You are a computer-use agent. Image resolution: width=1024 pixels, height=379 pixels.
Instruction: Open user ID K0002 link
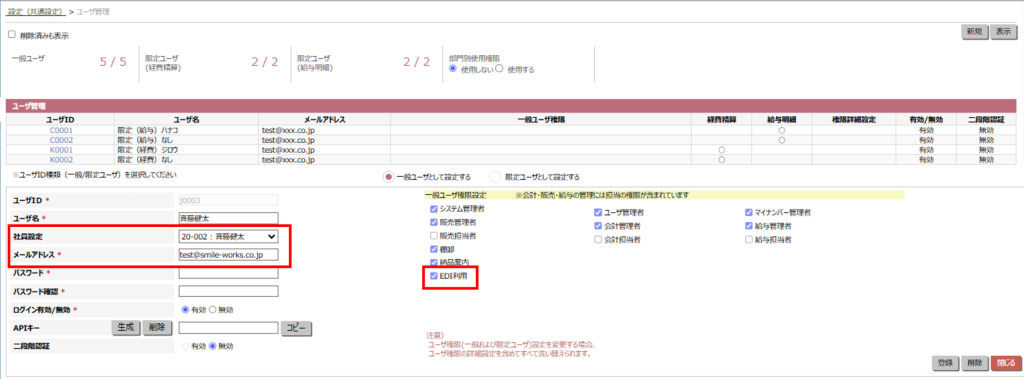click(61, 159)
